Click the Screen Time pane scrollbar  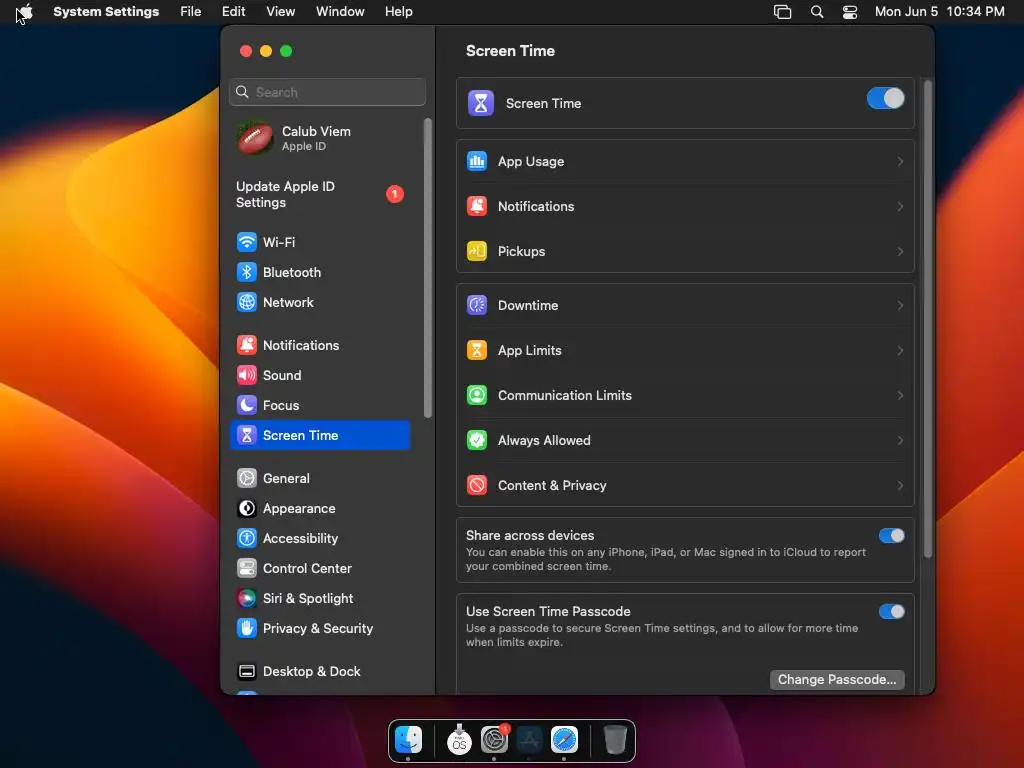(x=927, y=319)
